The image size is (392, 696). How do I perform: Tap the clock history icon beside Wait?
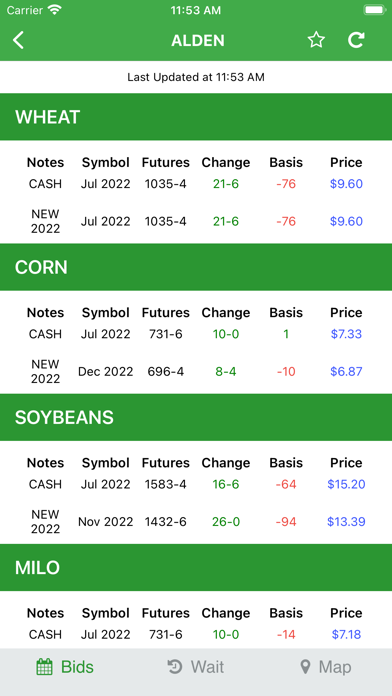(175, 667)
